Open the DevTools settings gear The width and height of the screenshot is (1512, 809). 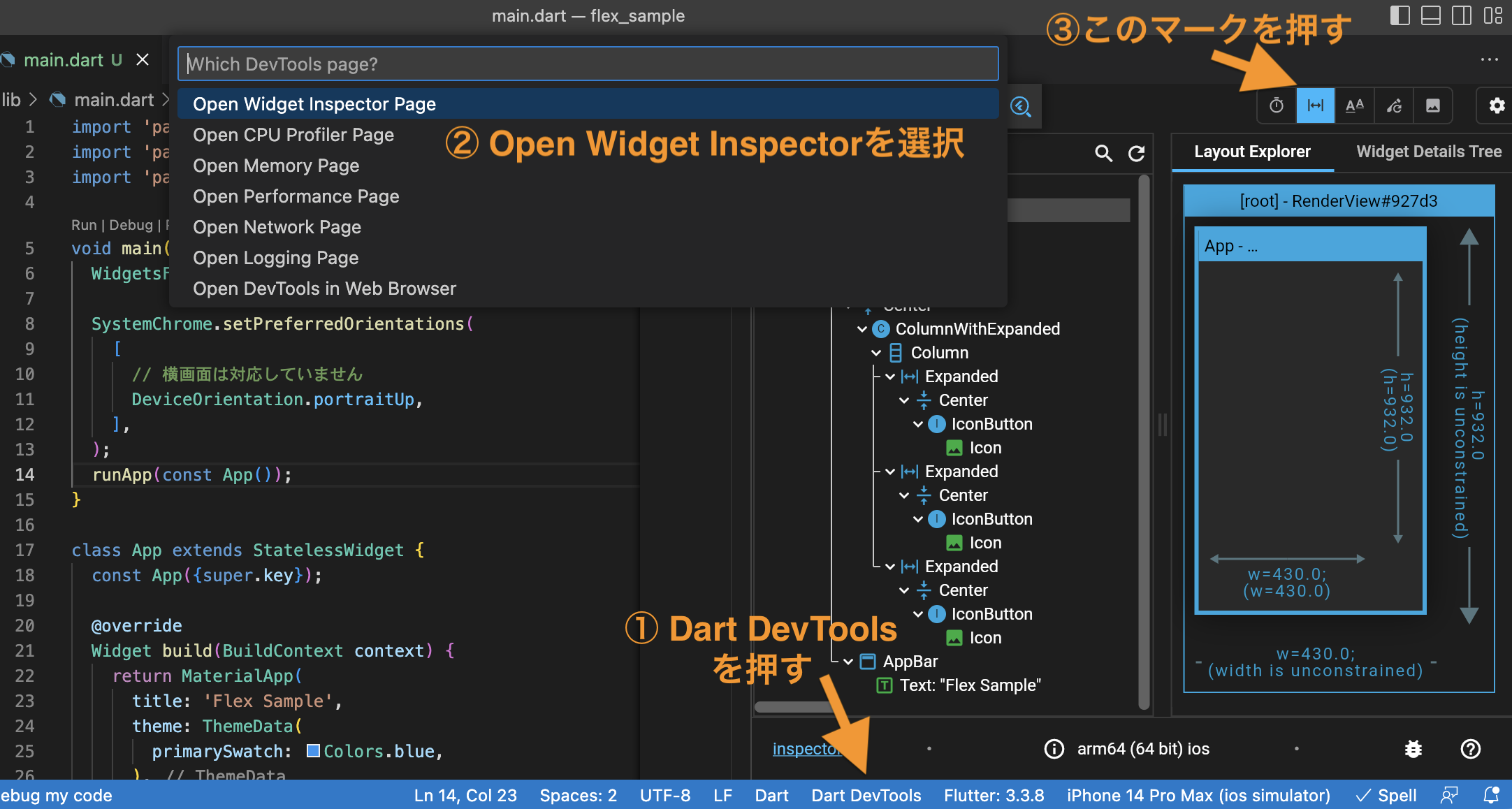(x=1497, y=105)
